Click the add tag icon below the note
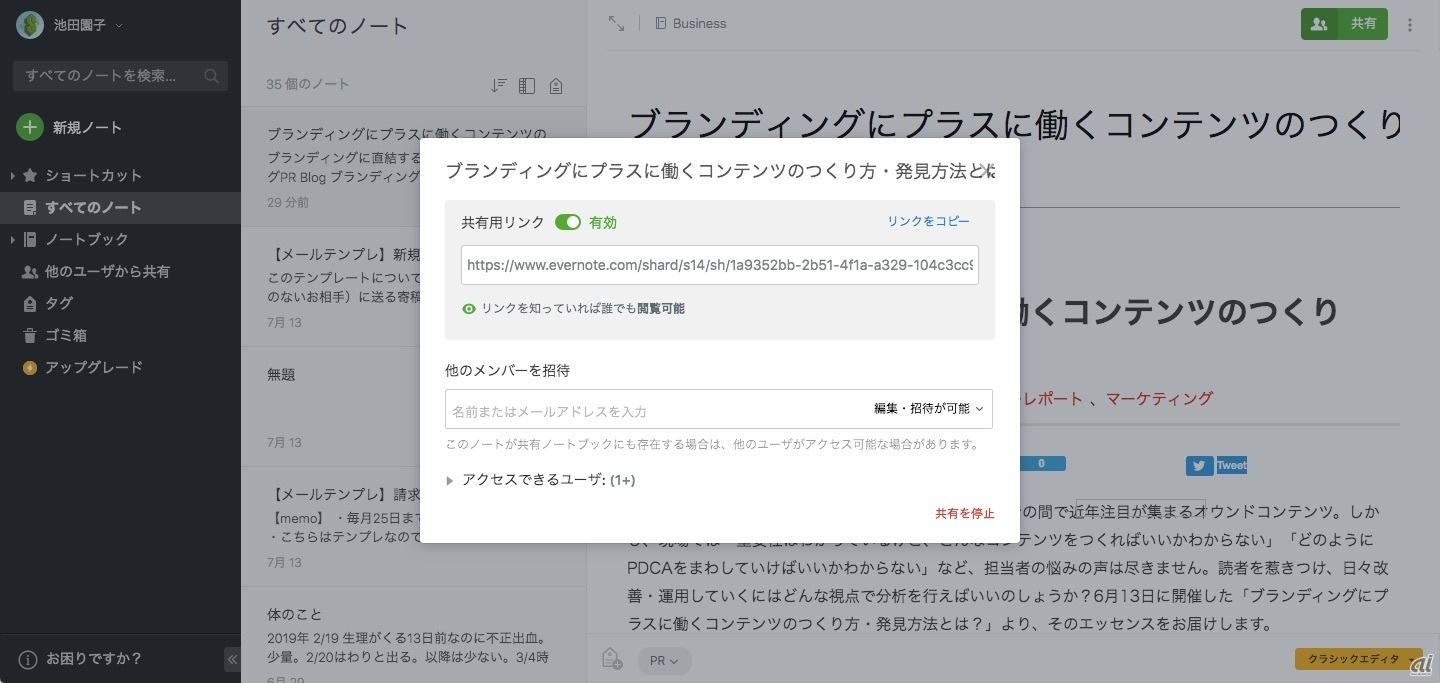This screenshot has height=683, width=1440. click(612, 659)
